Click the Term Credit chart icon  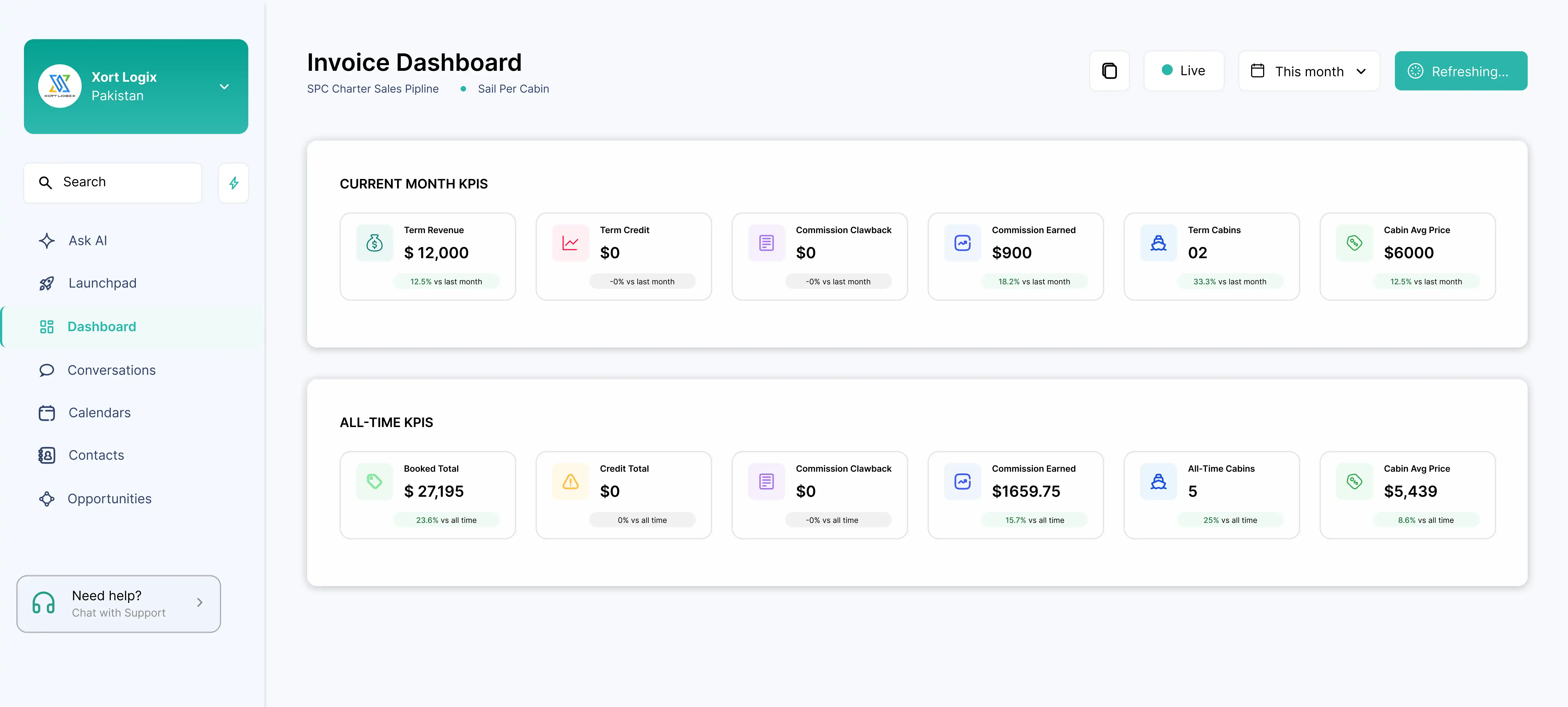[570, 243]
